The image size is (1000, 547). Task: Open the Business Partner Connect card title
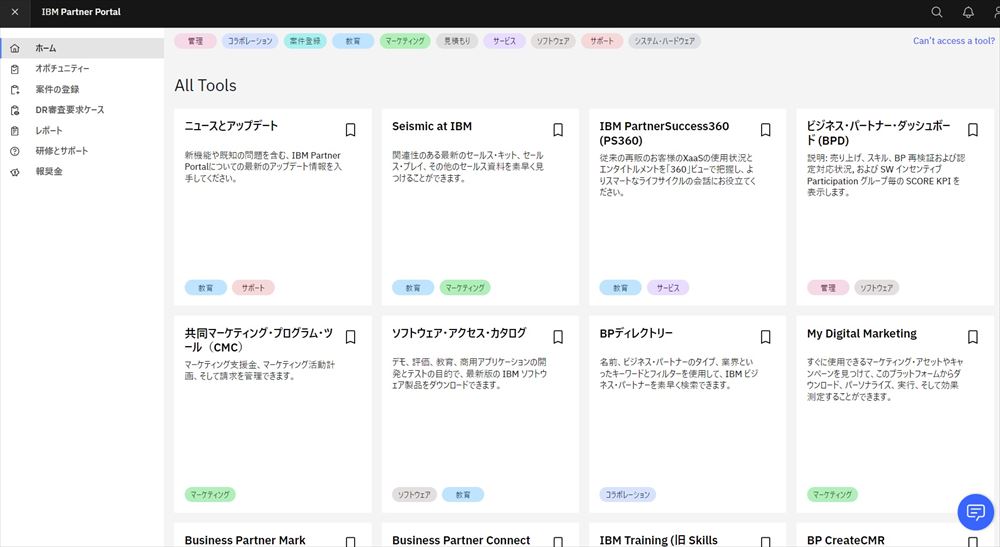460,540
